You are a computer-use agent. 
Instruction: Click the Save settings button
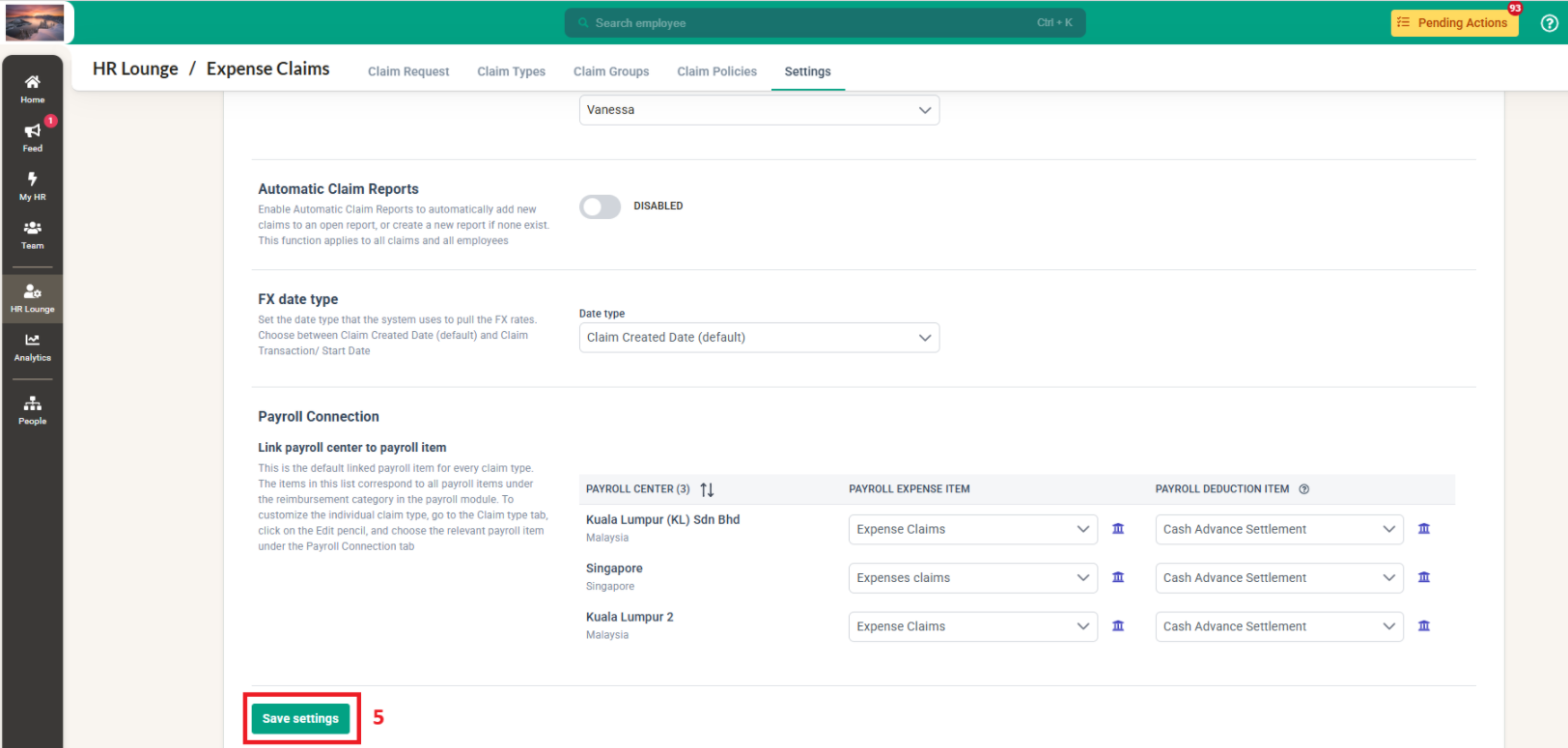click(x=300, y=719)
